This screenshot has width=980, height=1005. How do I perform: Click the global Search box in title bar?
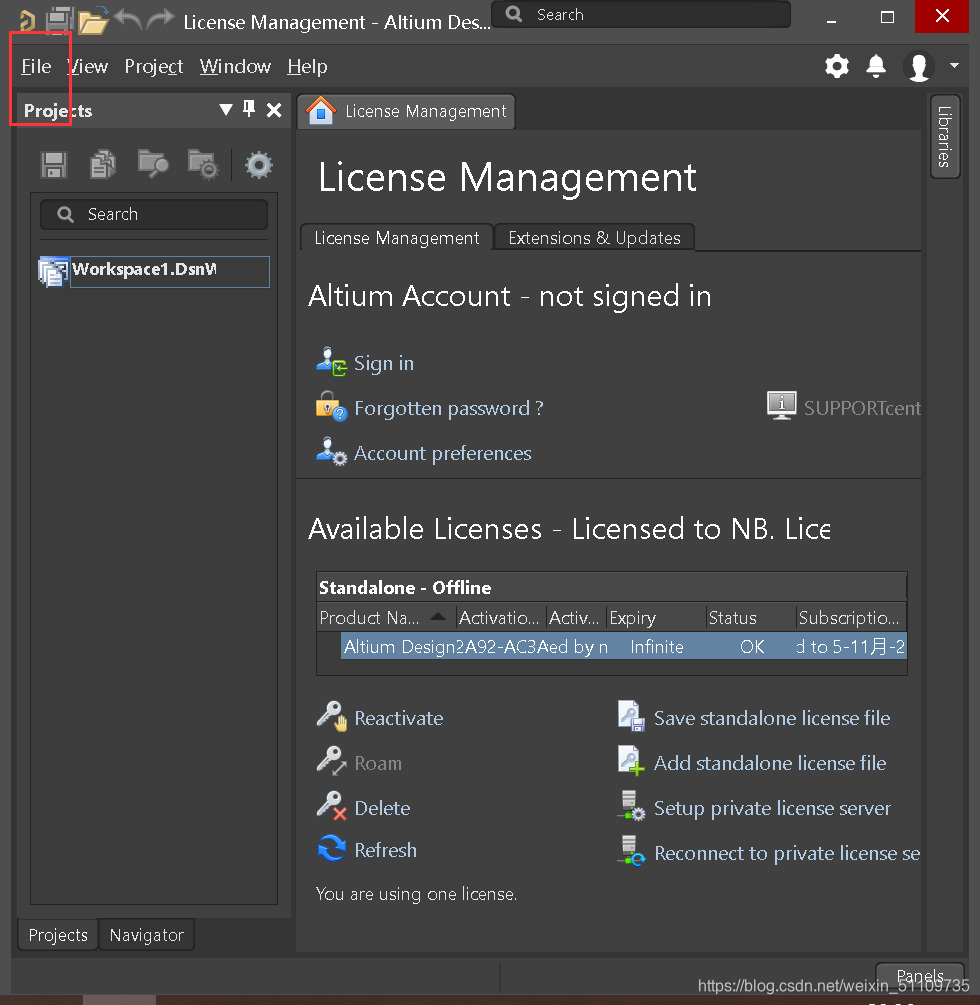click(x=641, y=14)
